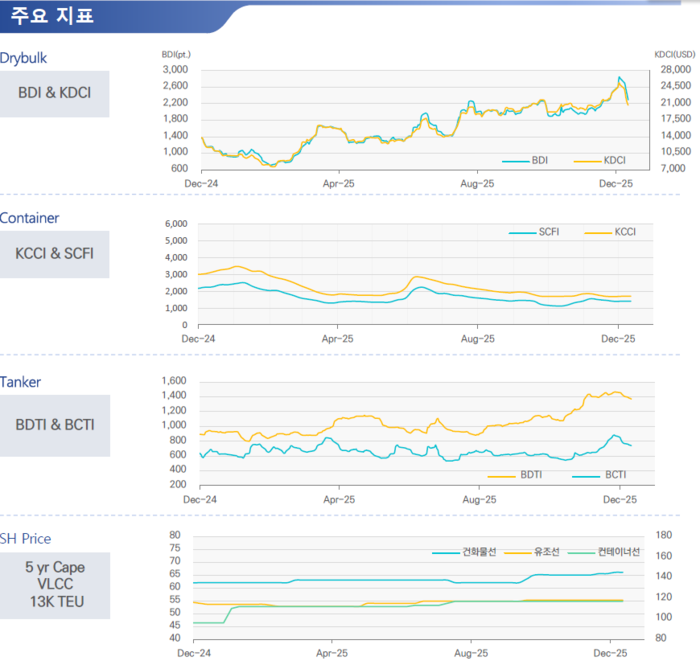Click the KCCI & SCFI label box
Image resolution: width=700 pixels, height=669 pixels.
coord(55,254)
